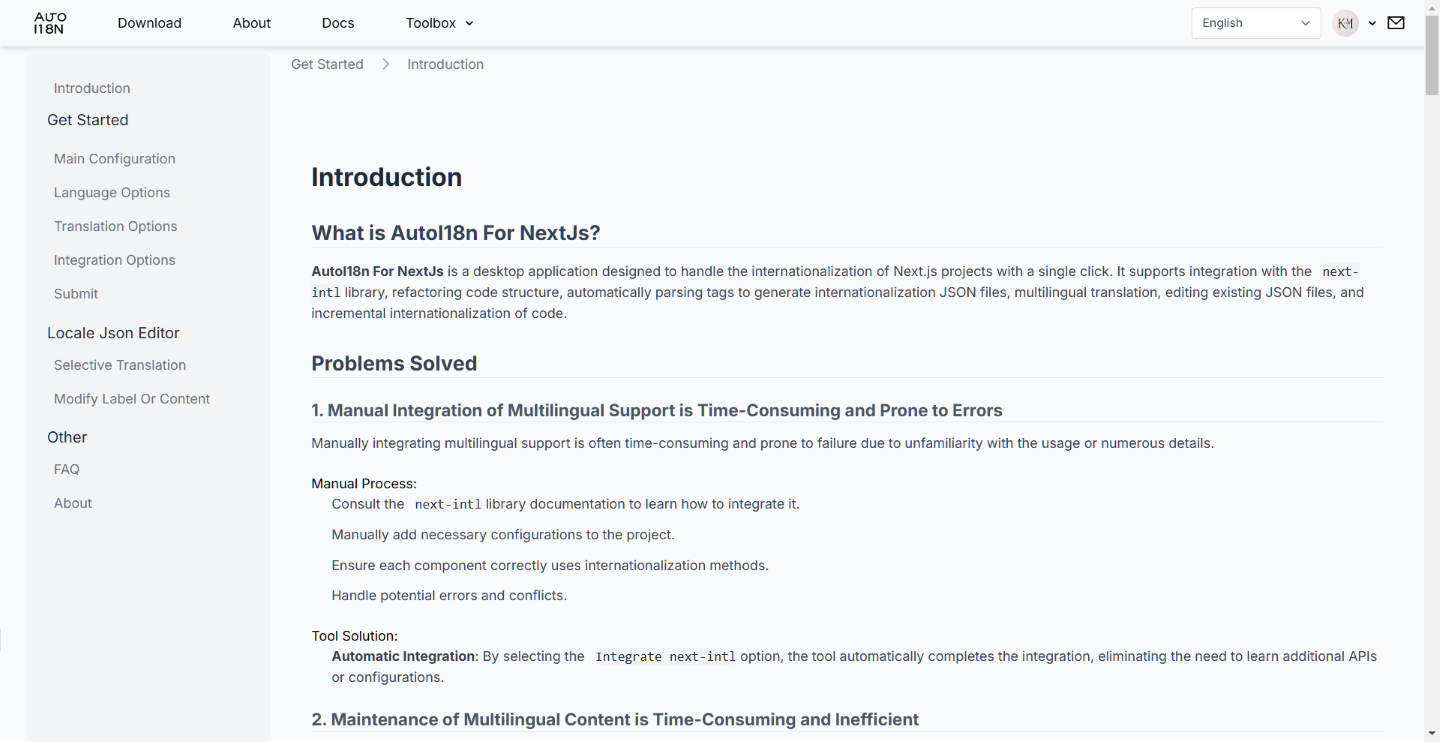Click the breadcrumb separator chevron
This screenshot has height=742, width=1440.
[385, 64]
